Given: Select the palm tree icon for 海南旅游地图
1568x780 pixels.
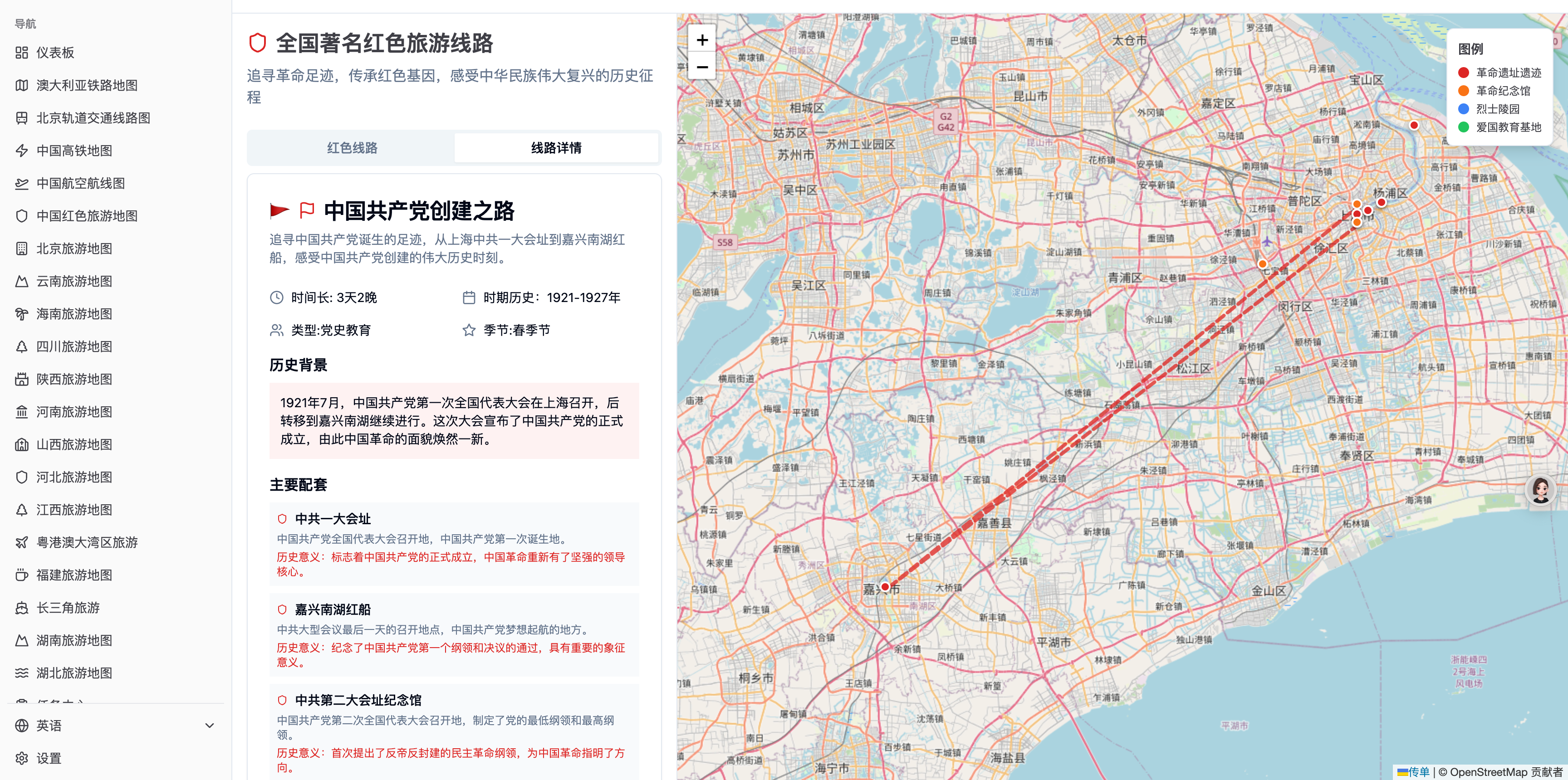Looking at the screenshot, I should pos(22,314).
